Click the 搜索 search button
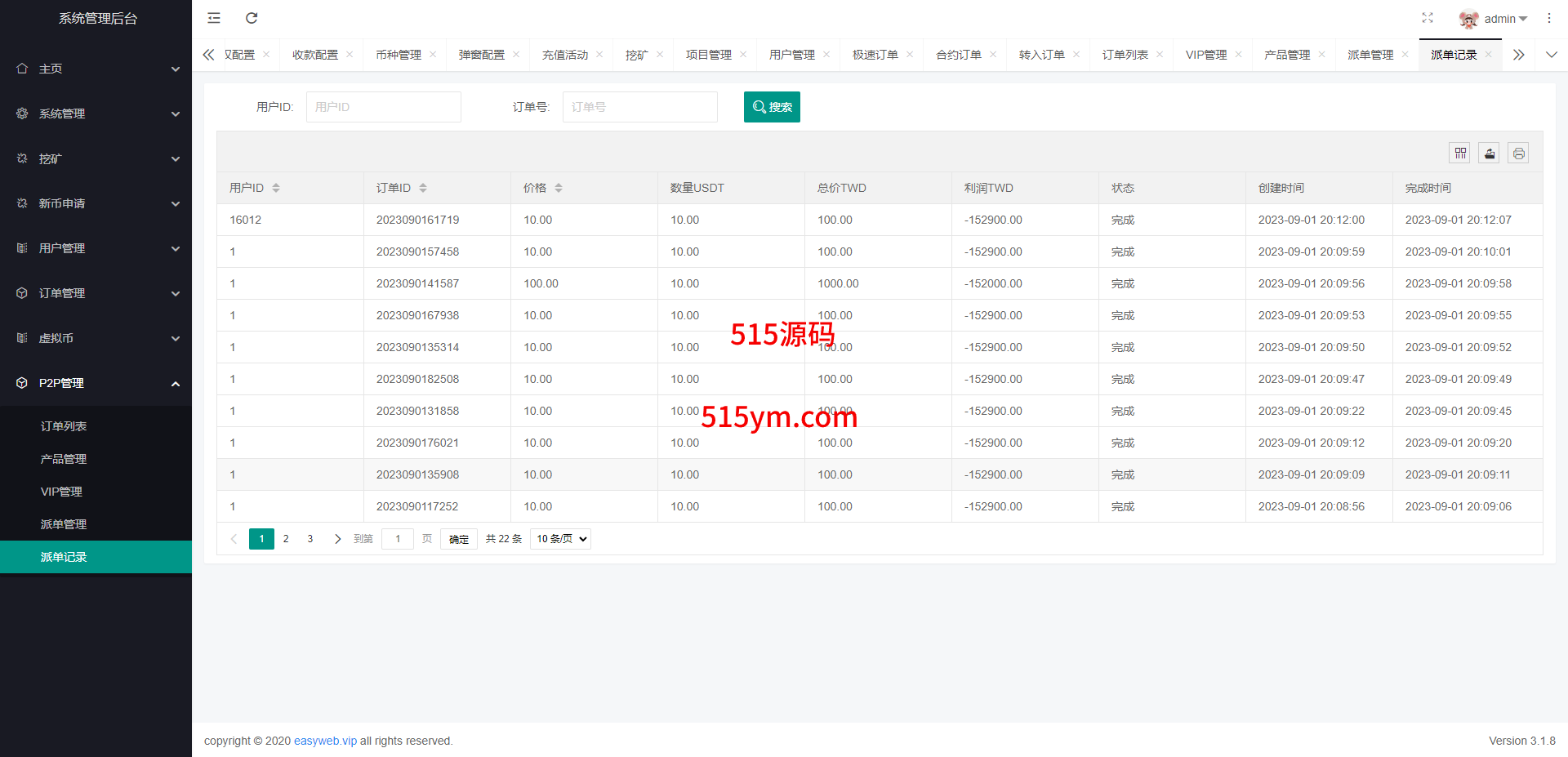The height and width of the screenshot is (757, 1568). [772, 107]
